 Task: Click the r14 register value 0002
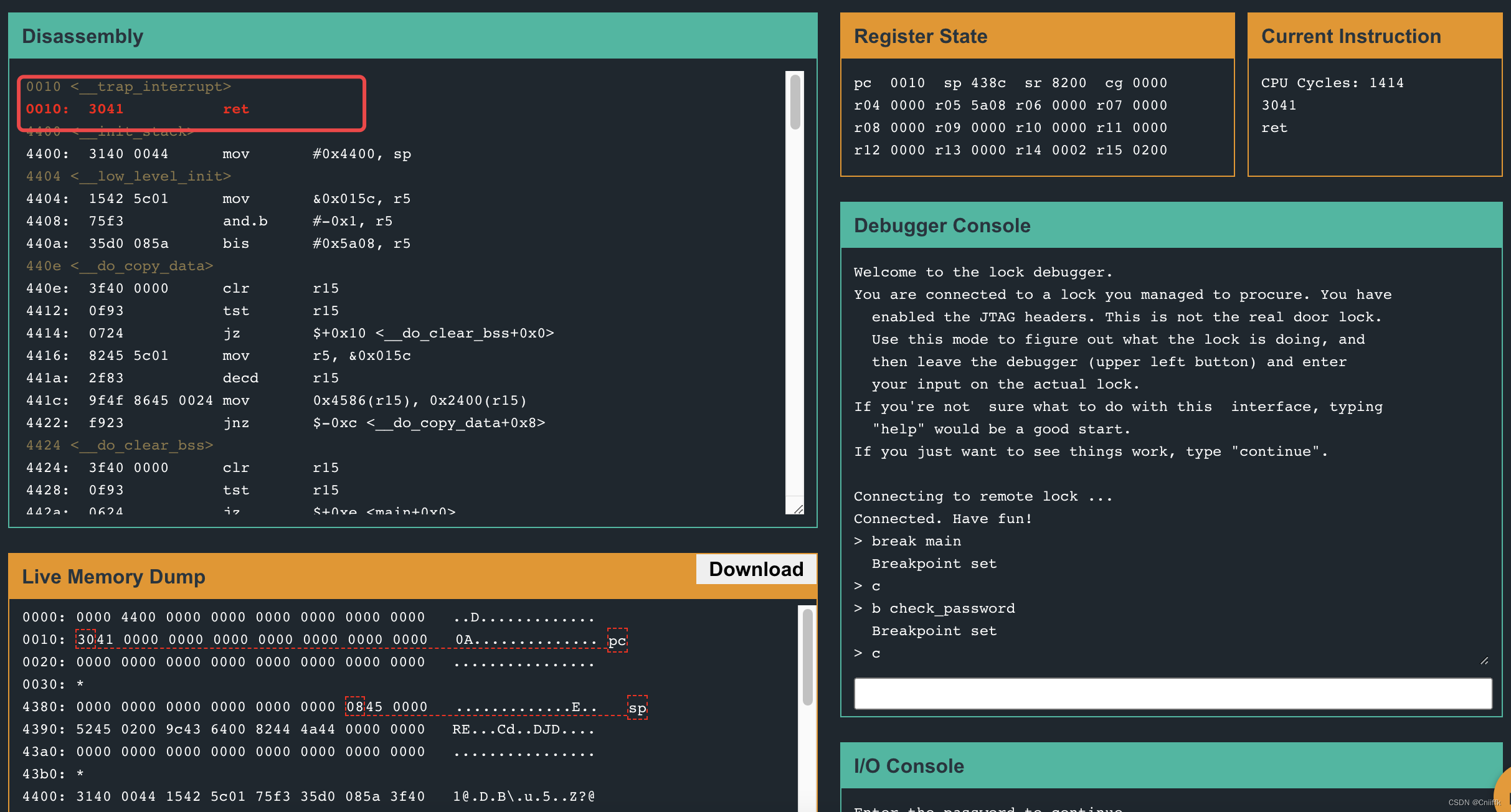pyautogui.click(x=1069, y=150)
